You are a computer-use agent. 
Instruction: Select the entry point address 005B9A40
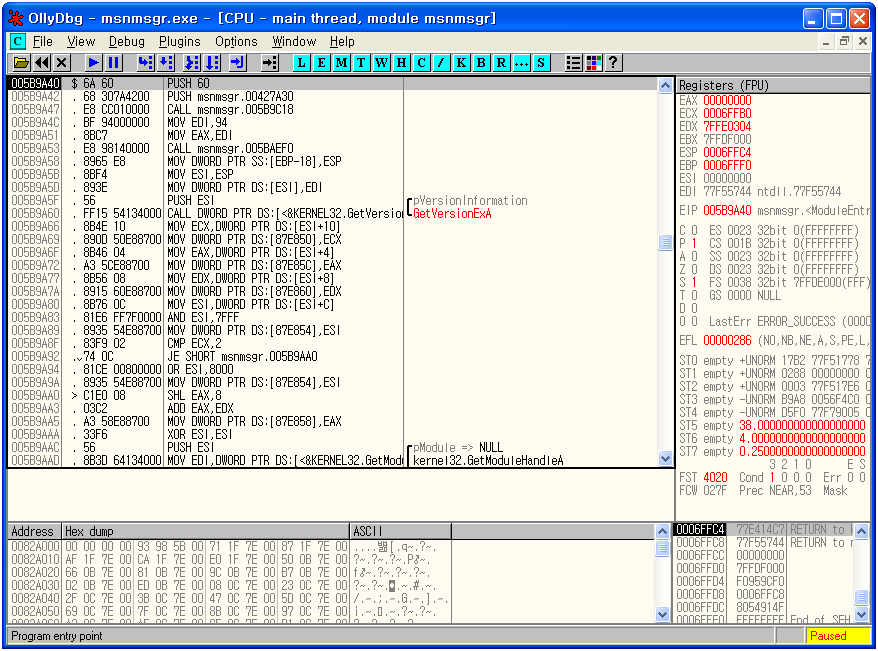tap(35, 83)
